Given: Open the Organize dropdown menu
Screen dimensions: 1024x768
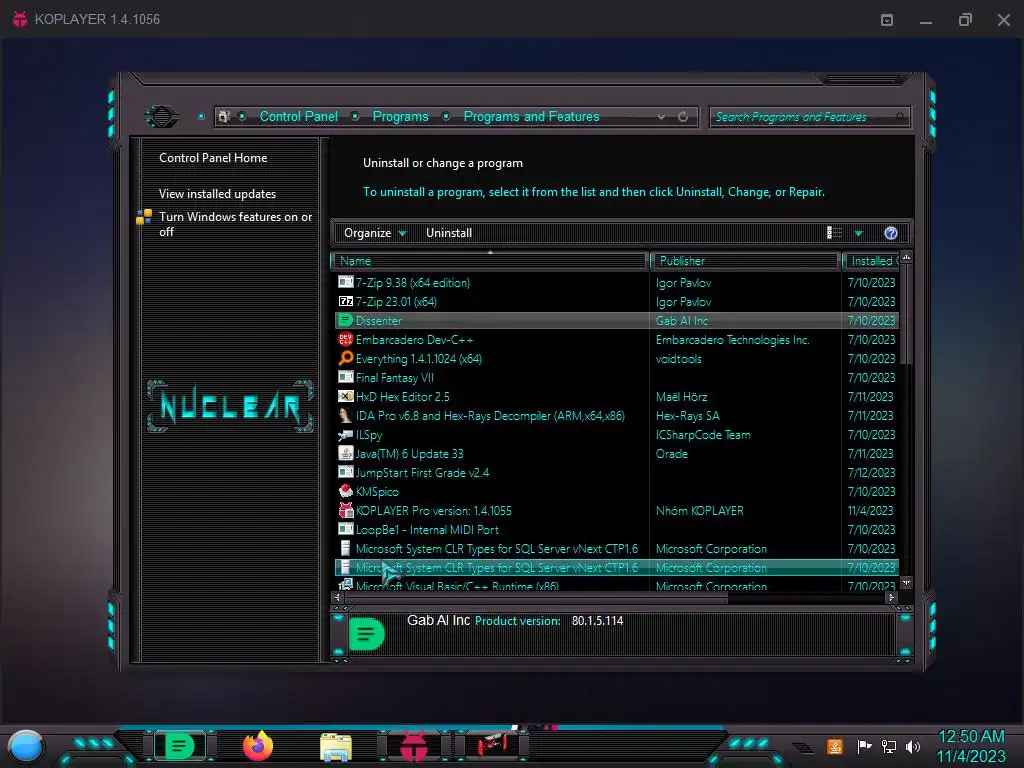Looking at the screenshot, I should pos(375,233).
